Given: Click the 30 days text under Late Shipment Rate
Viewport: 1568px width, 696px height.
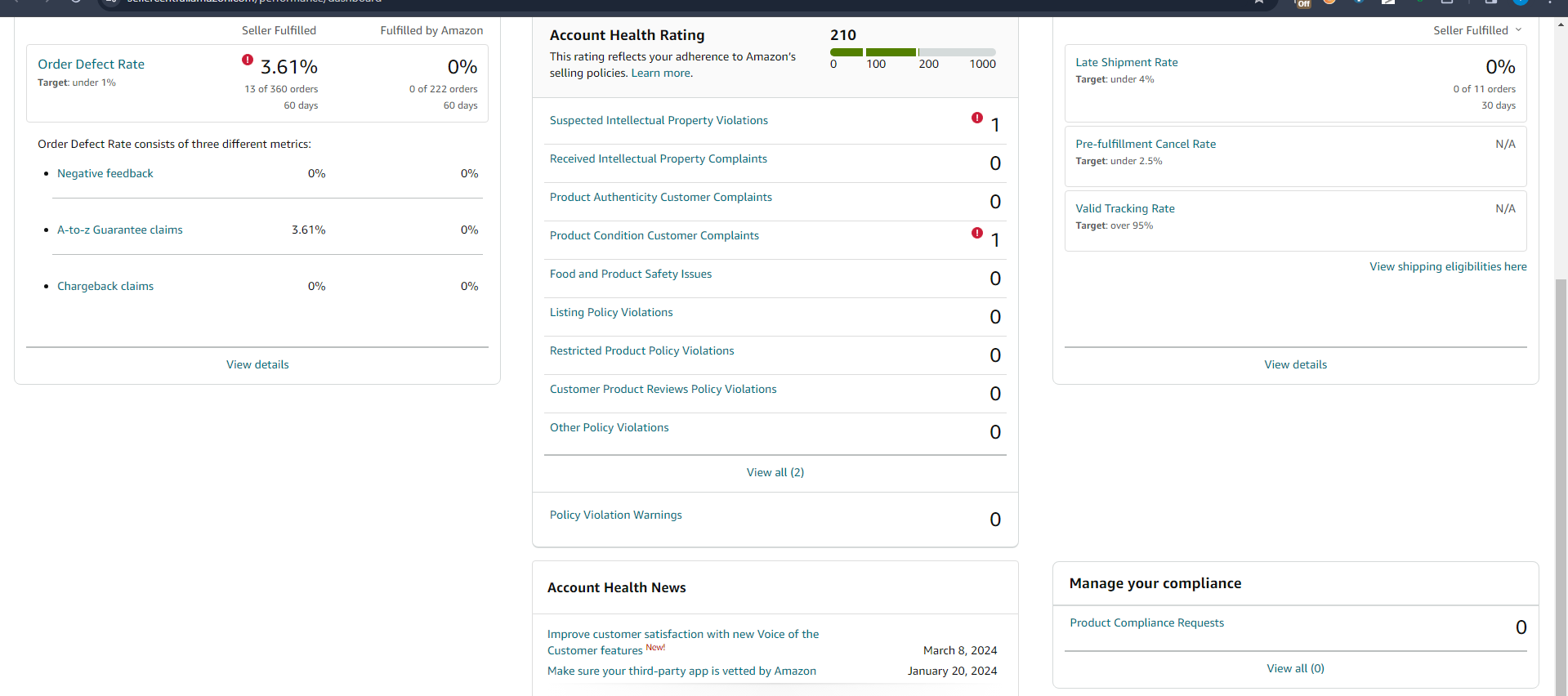Looking at the screenshot, I should [x=1499, y=105].
